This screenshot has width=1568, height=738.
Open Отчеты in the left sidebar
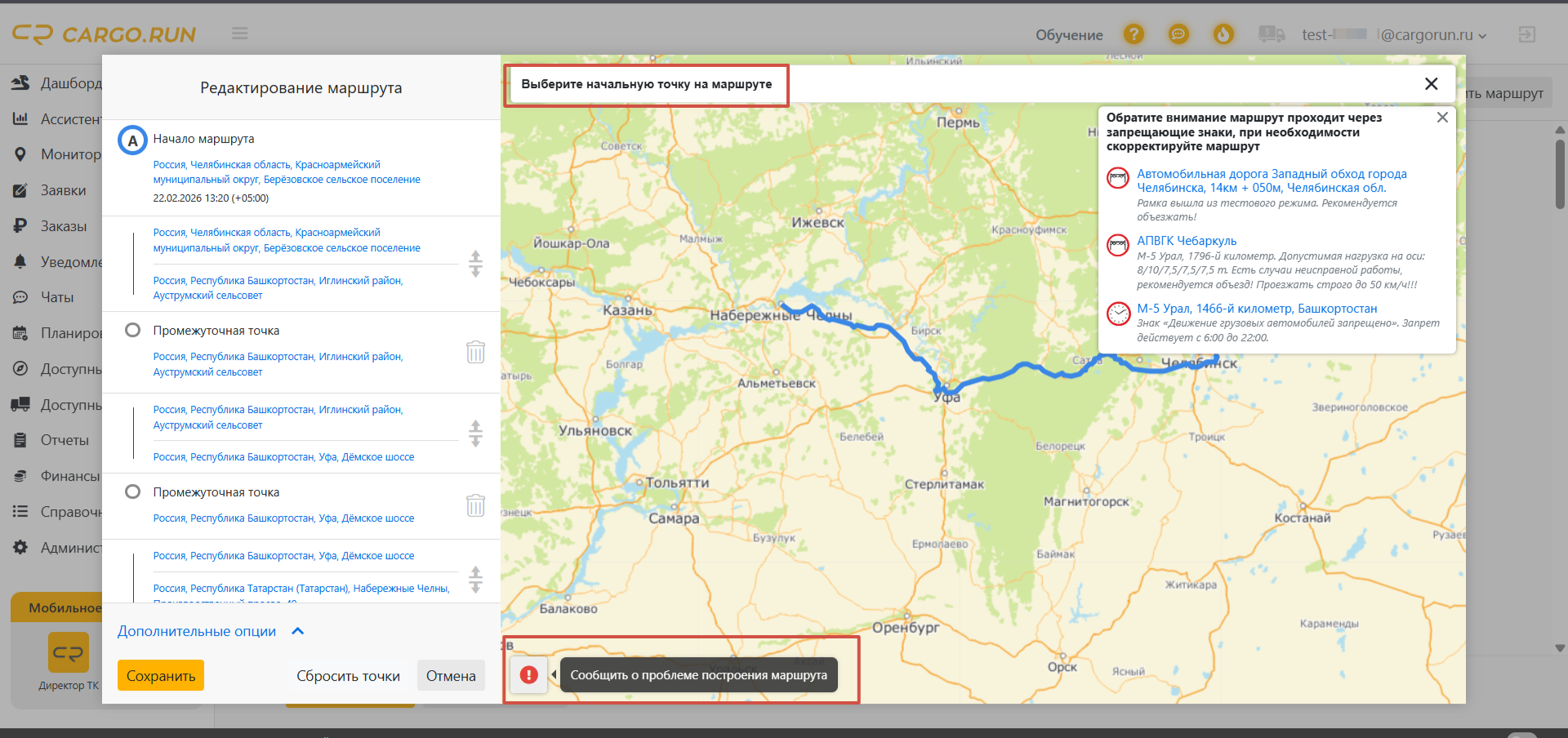[65, 440]
